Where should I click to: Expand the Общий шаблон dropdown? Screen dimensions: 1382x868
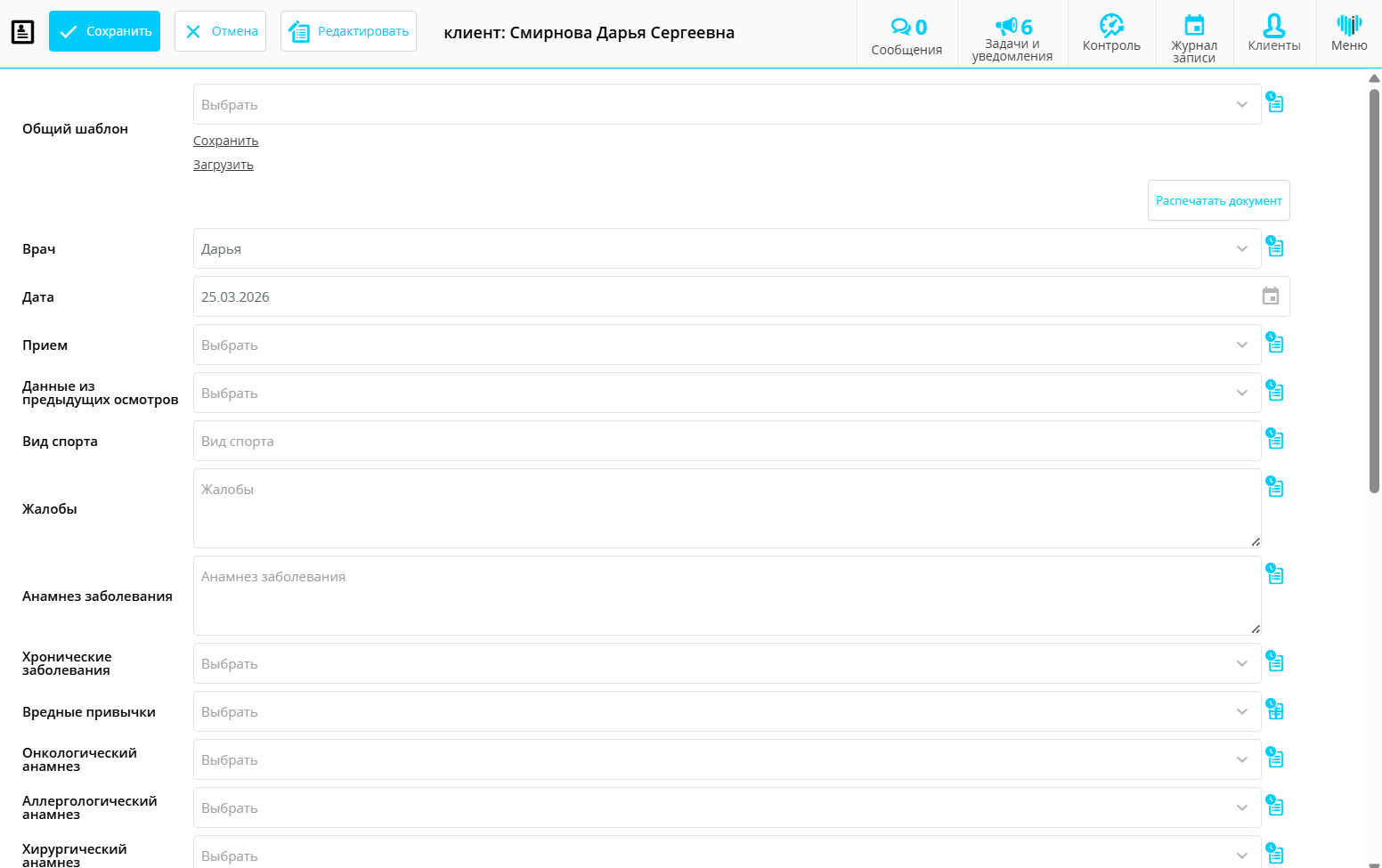click(726, 104)
